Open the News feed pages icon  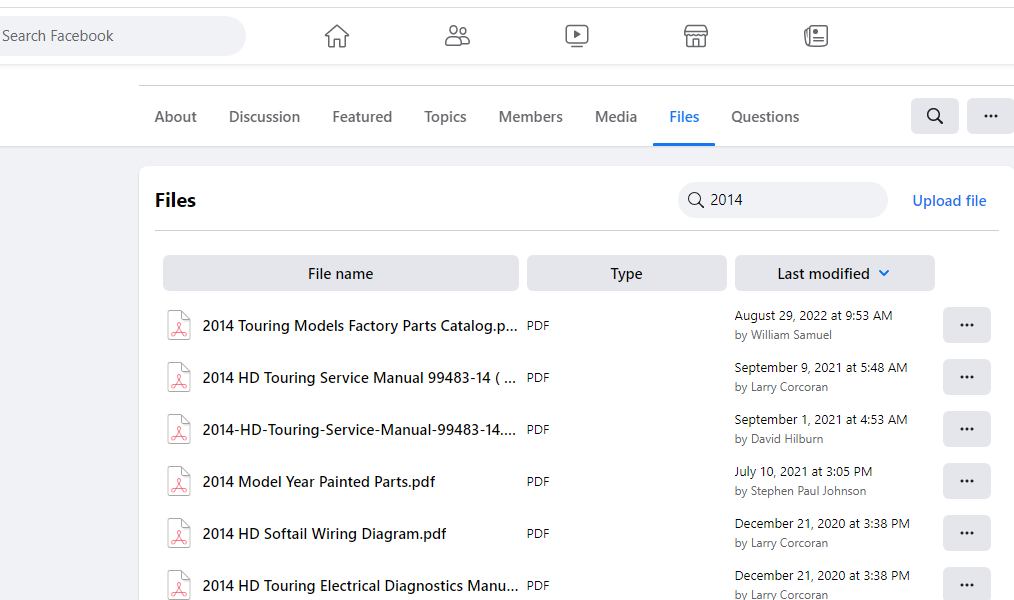tap(816, 36)
